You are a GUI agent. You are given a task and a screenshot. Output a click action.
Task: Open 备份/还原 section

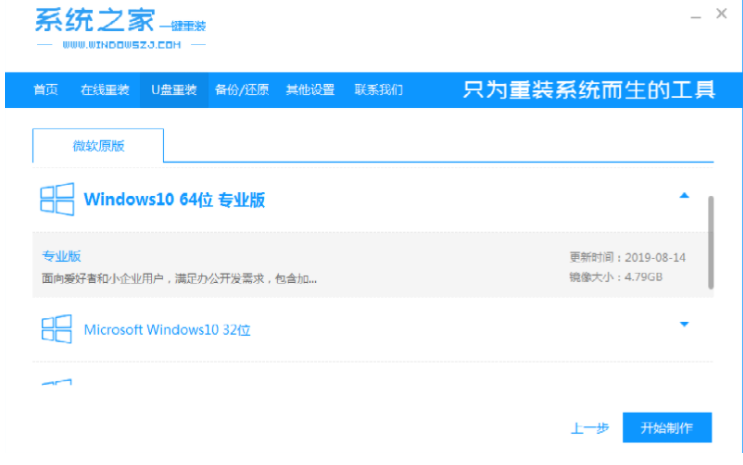point(242,90)
